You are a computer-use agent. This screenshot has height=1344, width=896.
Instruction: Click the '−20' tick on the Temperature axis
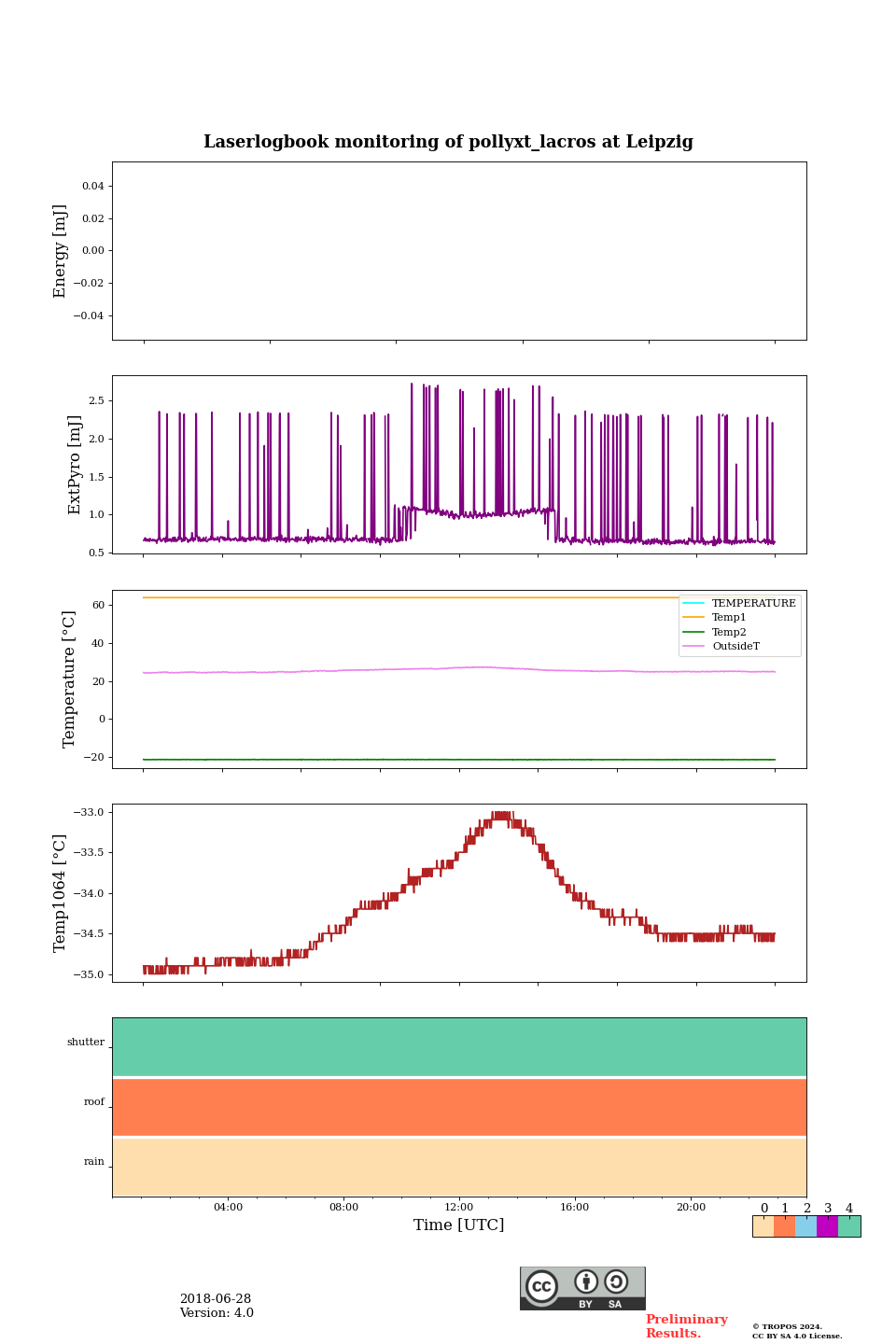click(95, 757)
